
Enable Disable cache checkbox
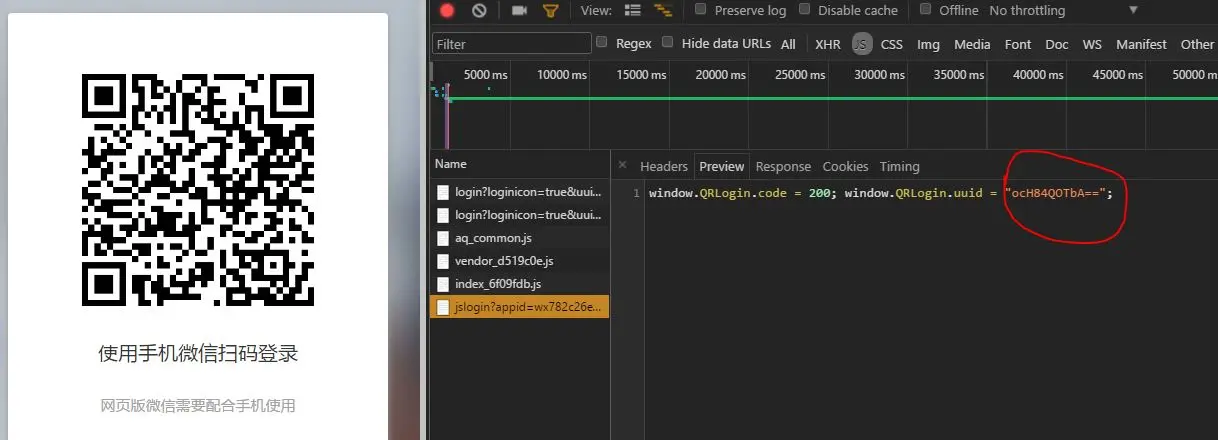803,9
